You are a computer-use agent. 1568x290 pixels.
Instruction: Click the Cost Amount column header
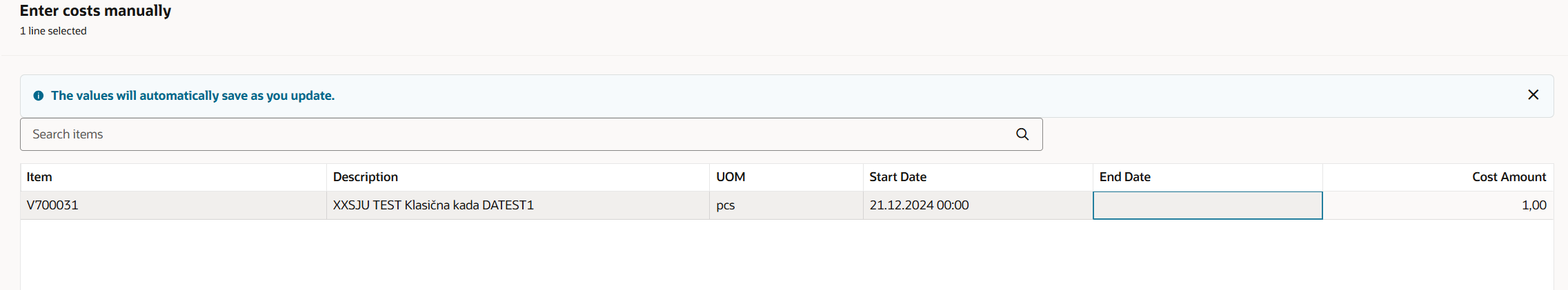(x=1509, y=177)
